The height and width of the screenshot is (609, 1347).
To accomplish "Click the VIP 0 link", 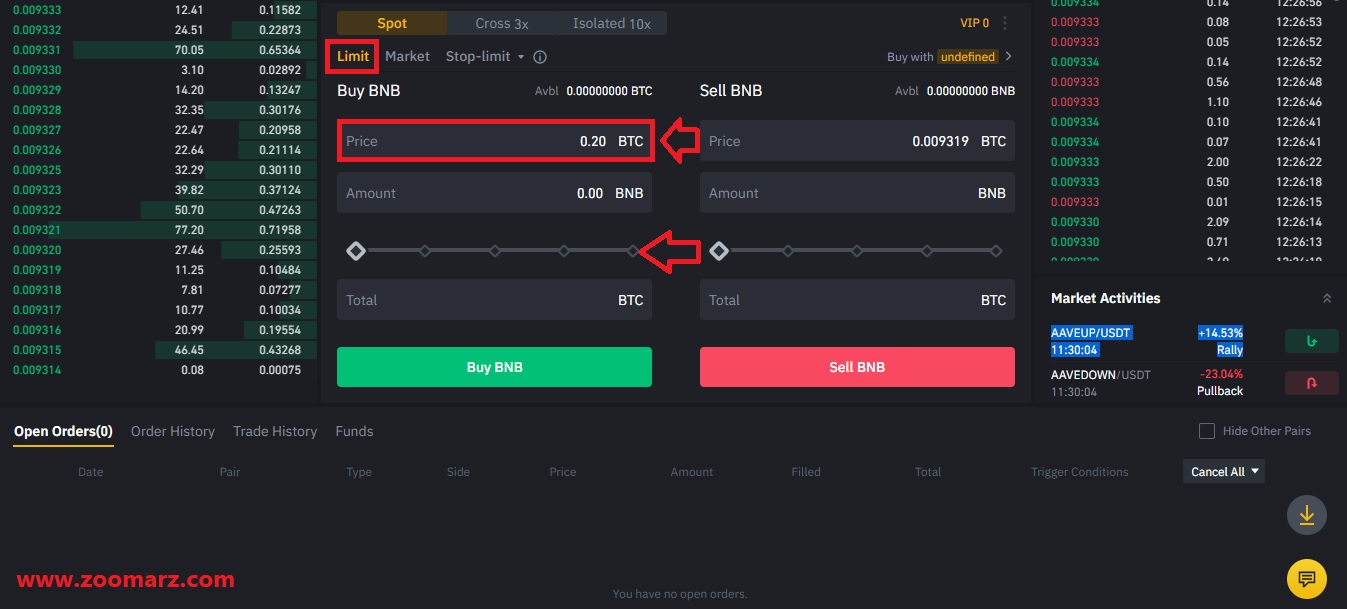I will (974, 23).
